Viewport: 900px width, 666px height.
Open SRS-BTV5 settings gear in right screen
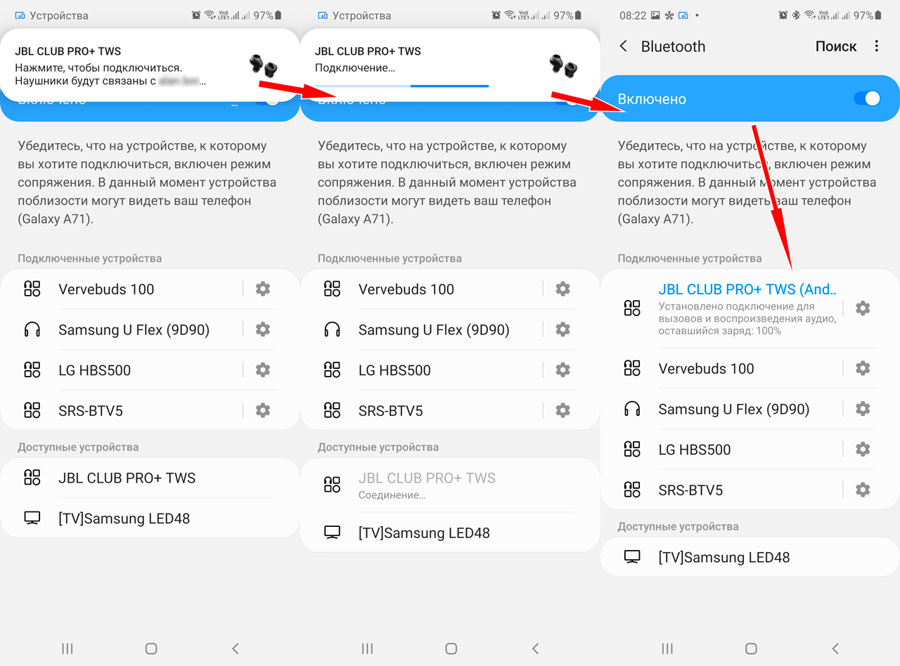863,490
